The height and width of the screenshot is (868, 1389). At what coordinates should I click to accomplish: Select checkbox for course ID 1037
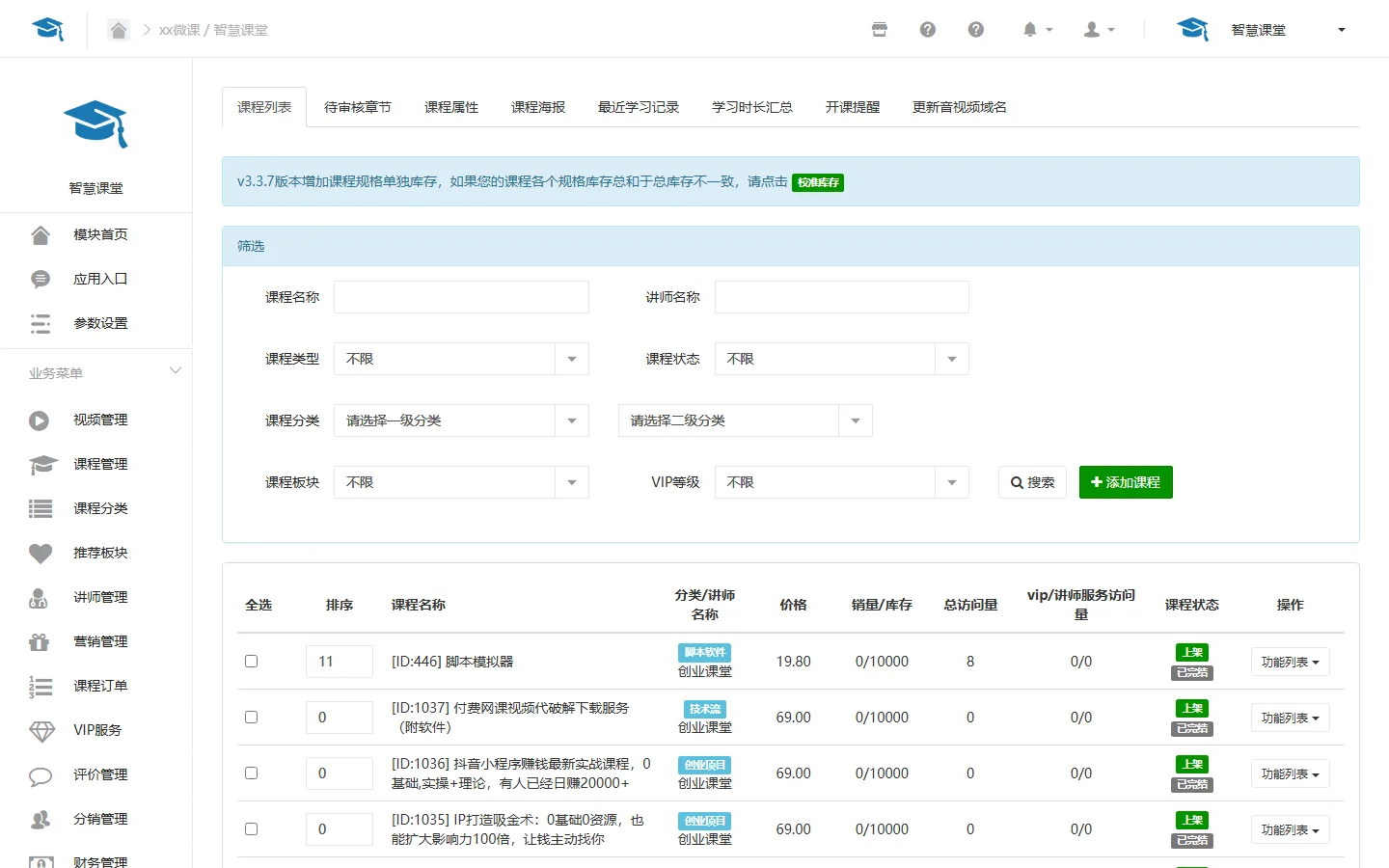point(251,718)
